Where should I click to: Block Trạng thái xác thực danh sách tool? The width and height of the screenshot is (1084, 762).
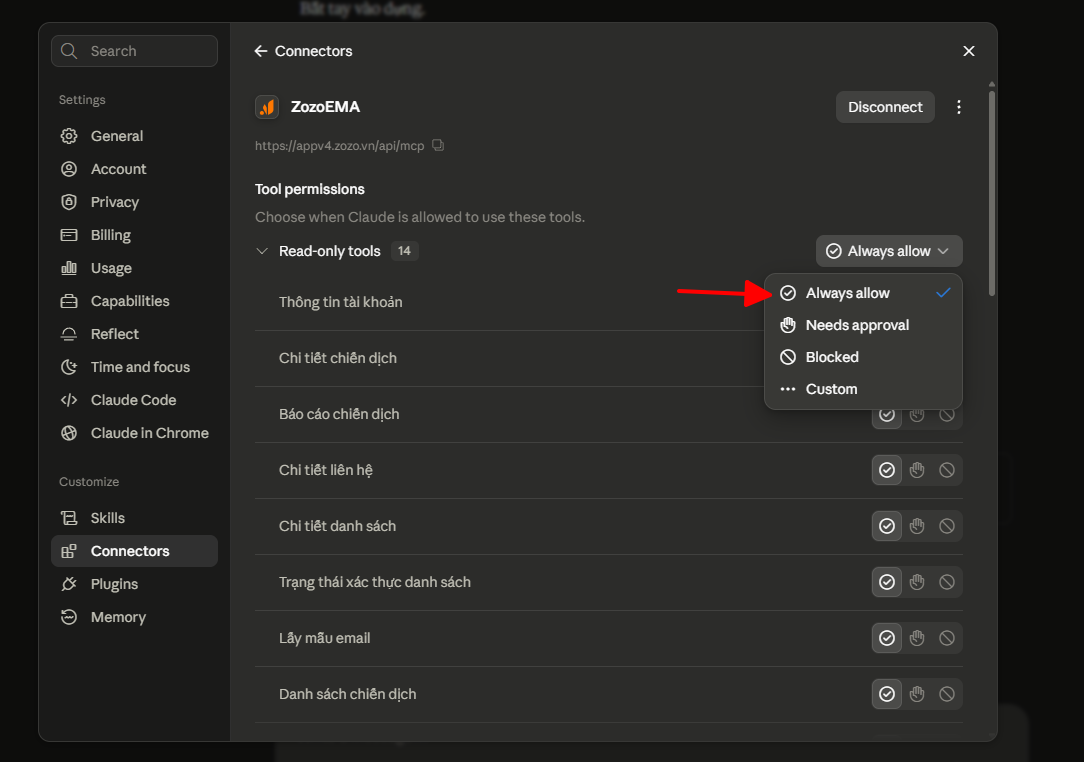click(x=947, y=582)
